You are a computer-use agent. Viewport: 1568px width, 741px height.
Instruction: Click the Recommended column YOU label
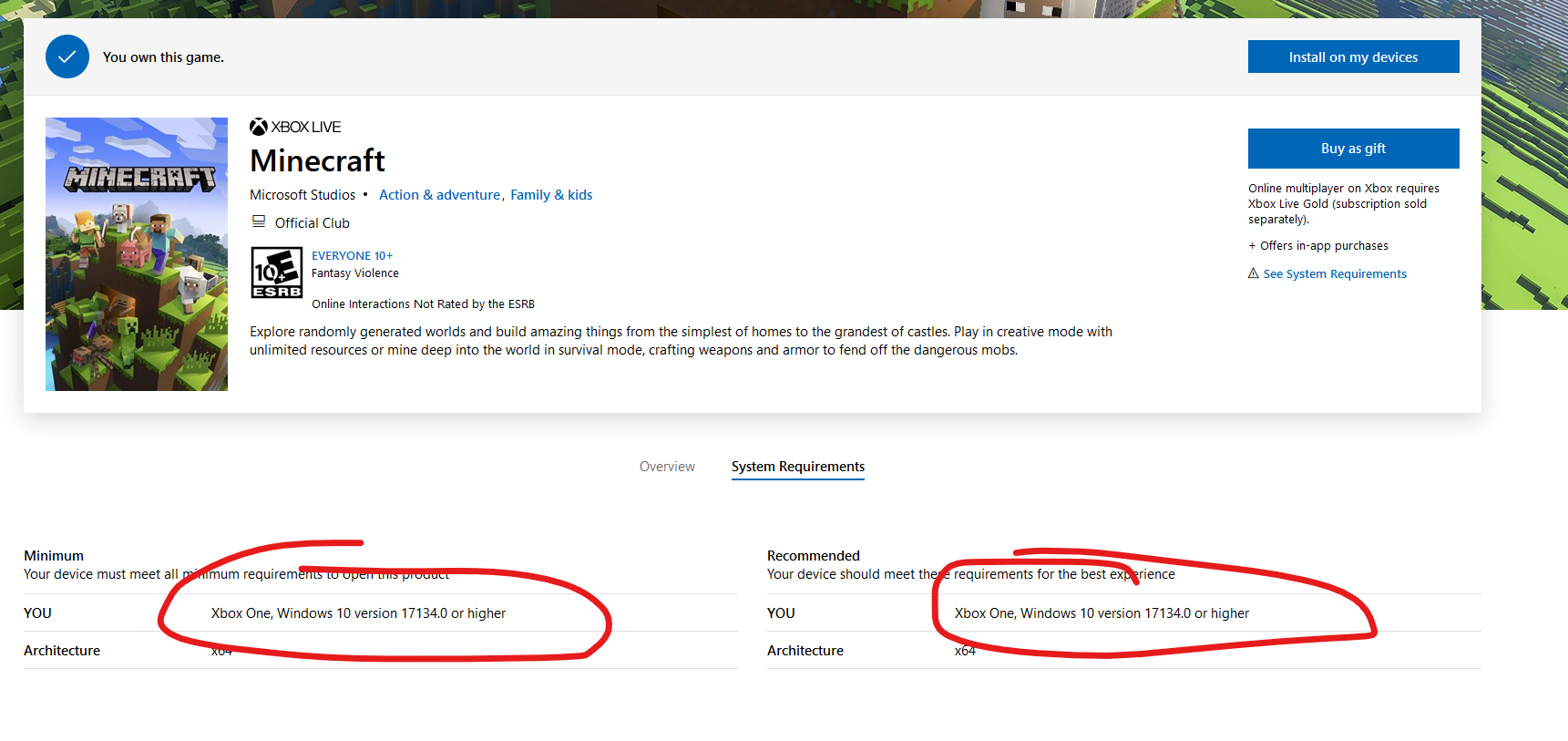[781, 613]
